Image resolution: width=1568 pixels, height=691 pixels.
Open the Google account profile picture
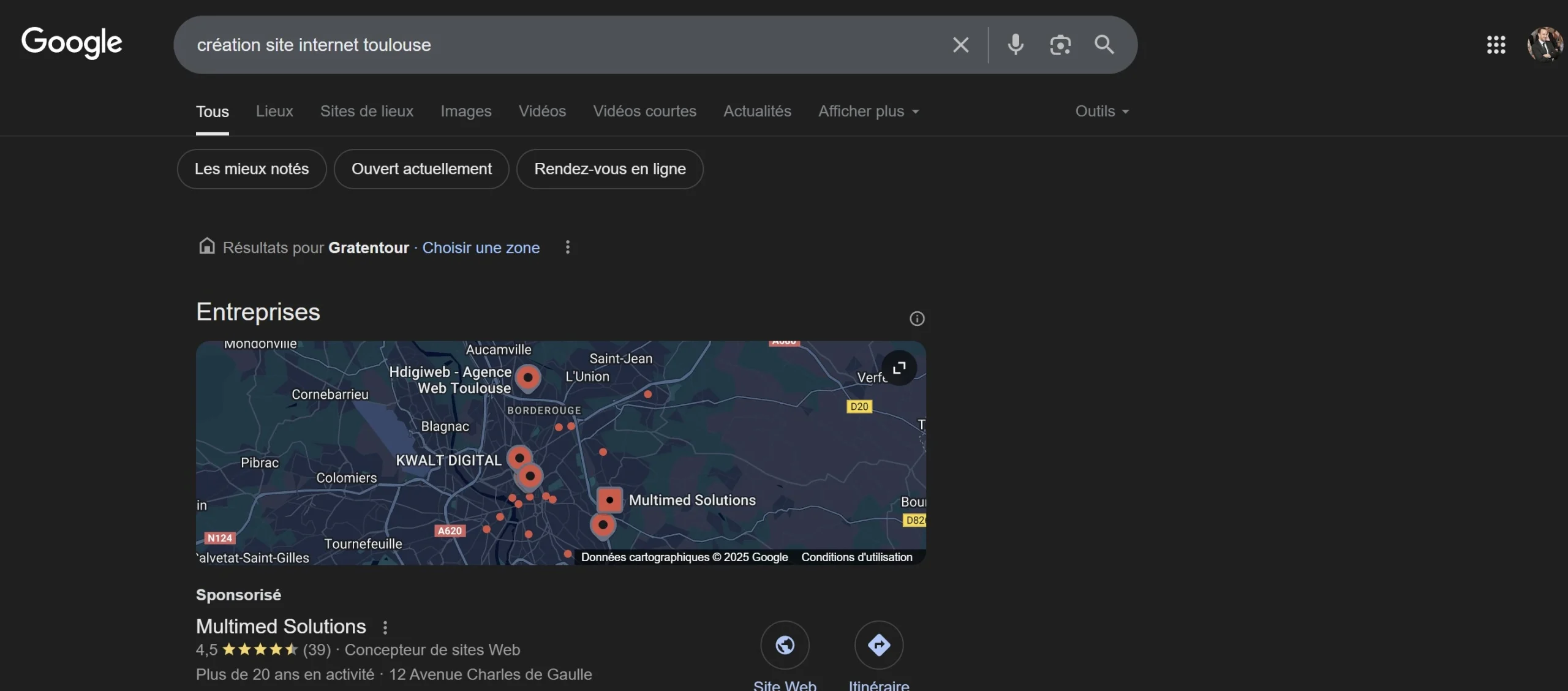[1545, 44]
